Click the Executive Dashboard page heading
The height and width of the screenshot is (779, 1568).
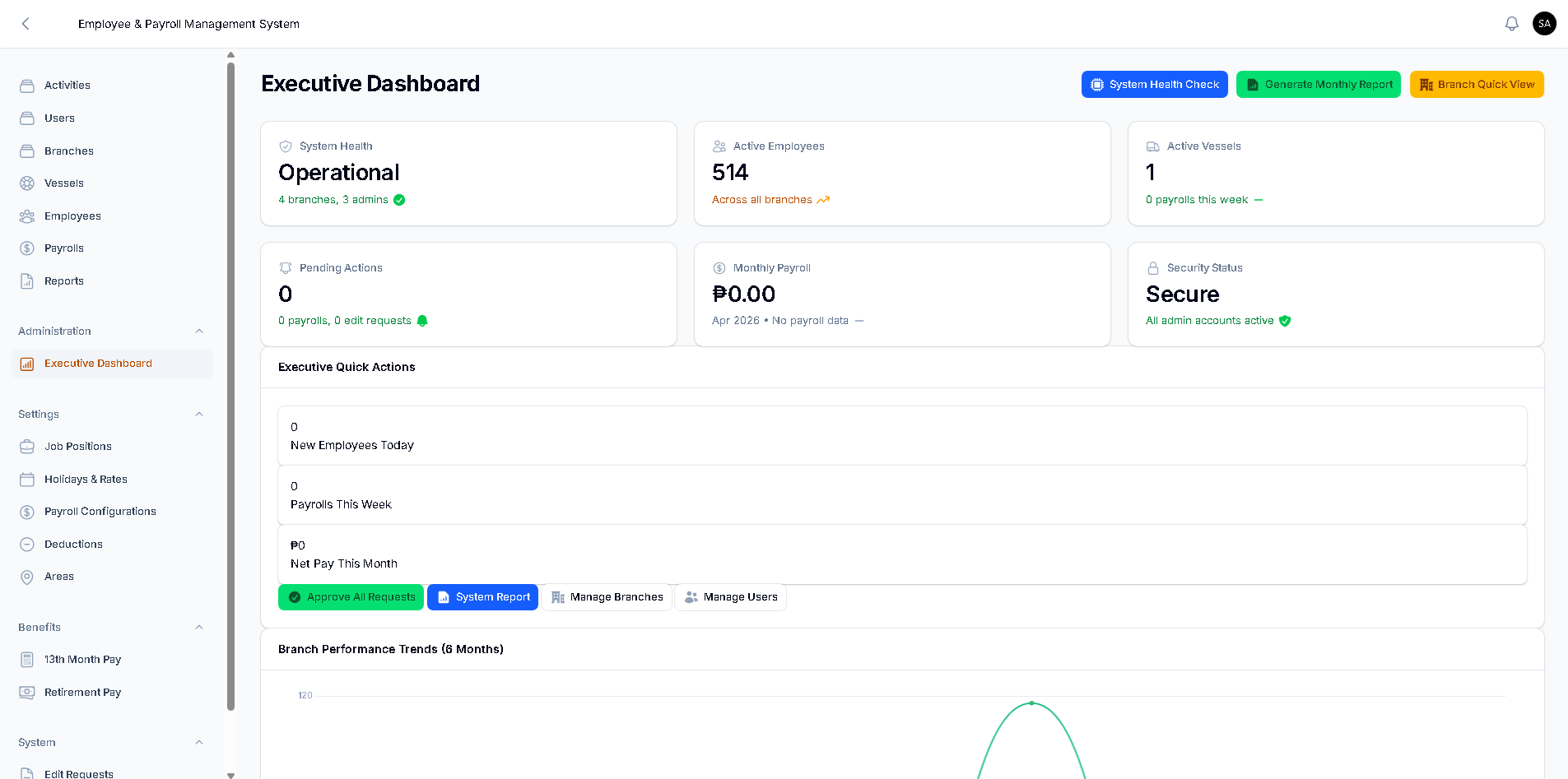tap(370, 84)
